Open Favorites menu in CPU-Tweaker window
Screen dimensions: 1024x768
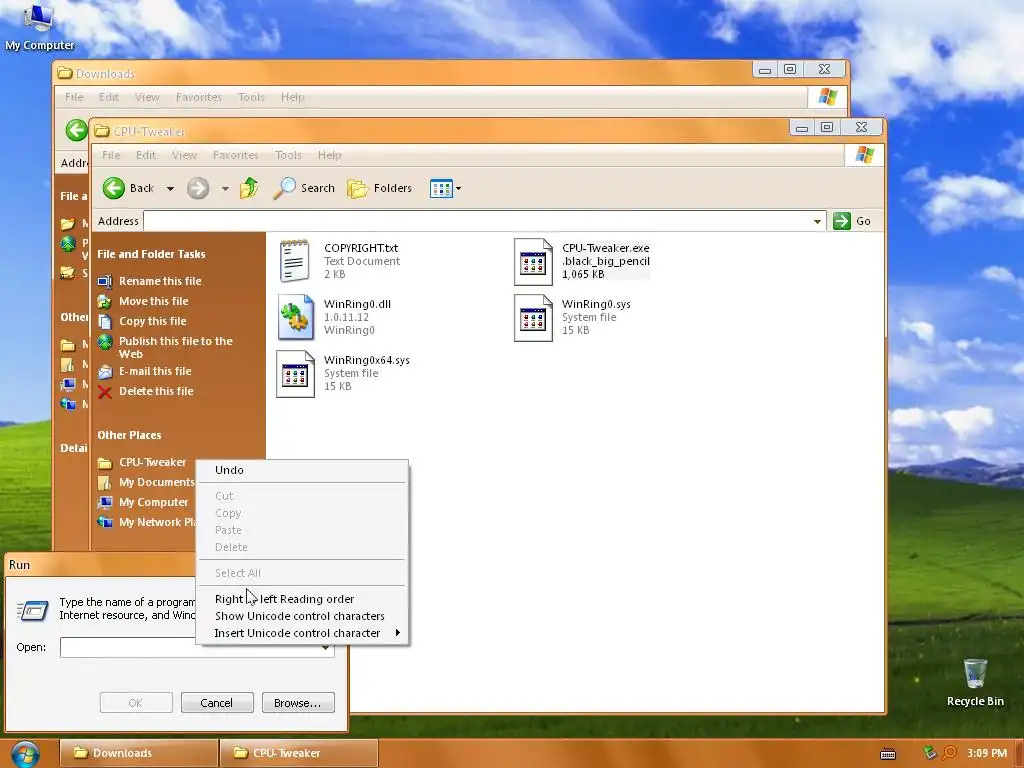[236, 155]
